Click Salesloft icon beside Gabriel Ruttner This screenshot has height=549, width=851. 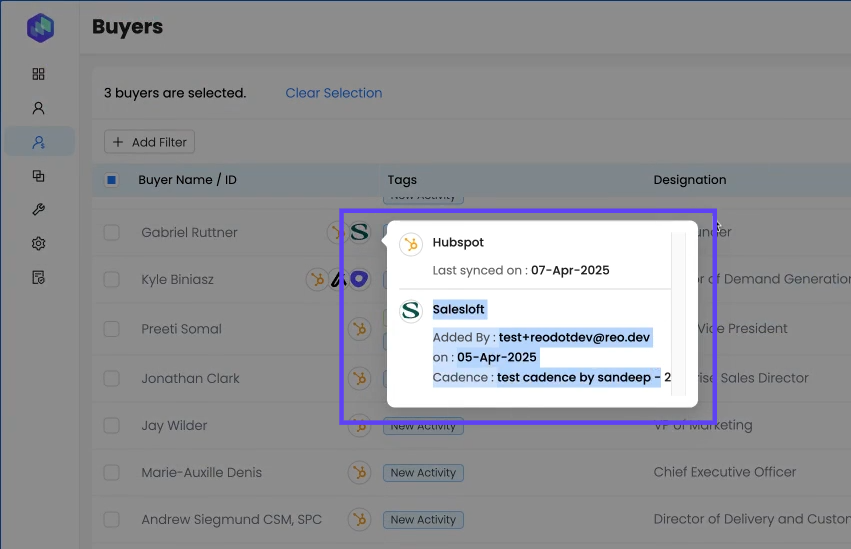tap(359, 232)
